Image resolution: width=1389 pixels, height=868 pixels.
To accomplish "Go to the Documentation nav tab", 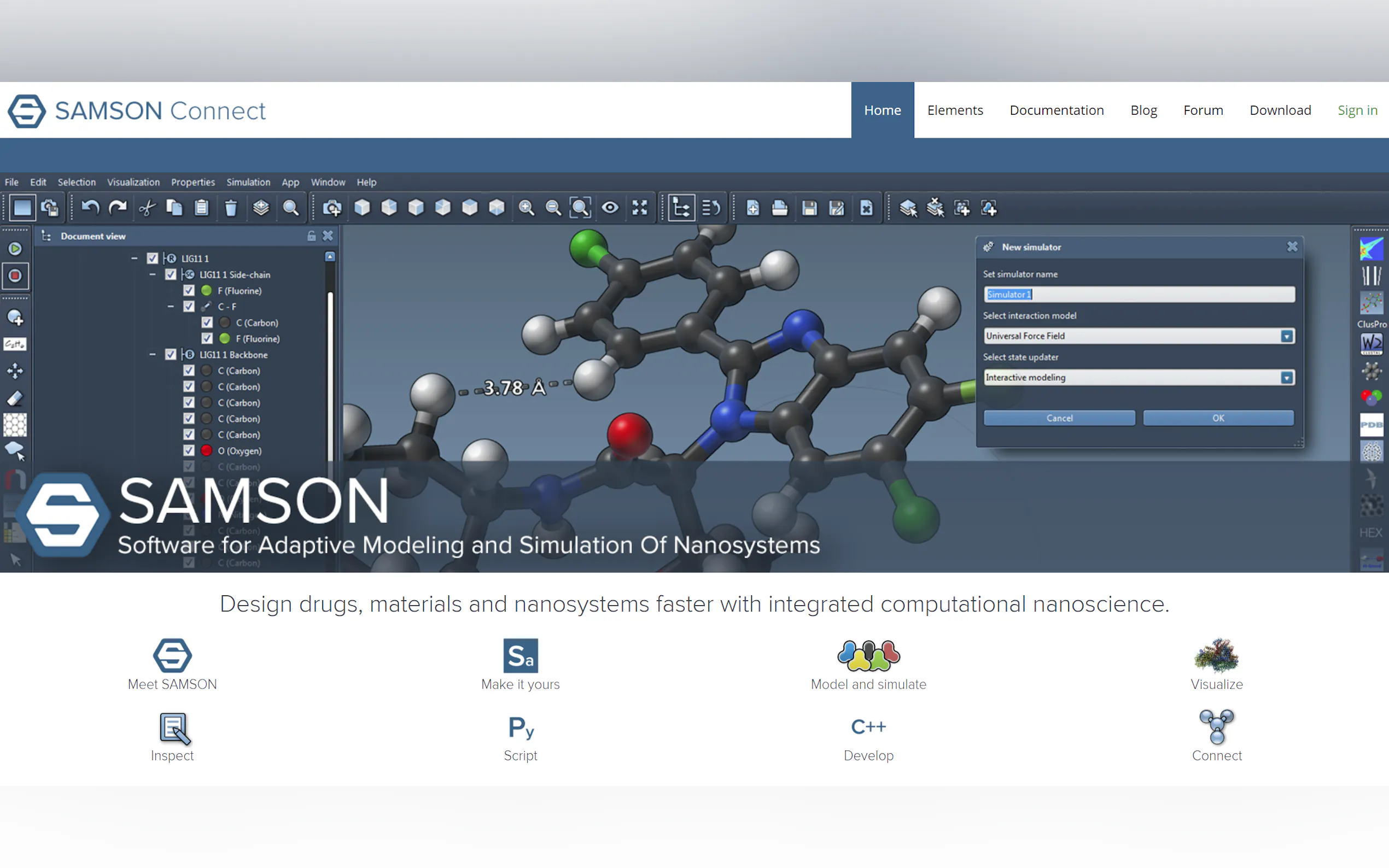I will [1057, 110].
